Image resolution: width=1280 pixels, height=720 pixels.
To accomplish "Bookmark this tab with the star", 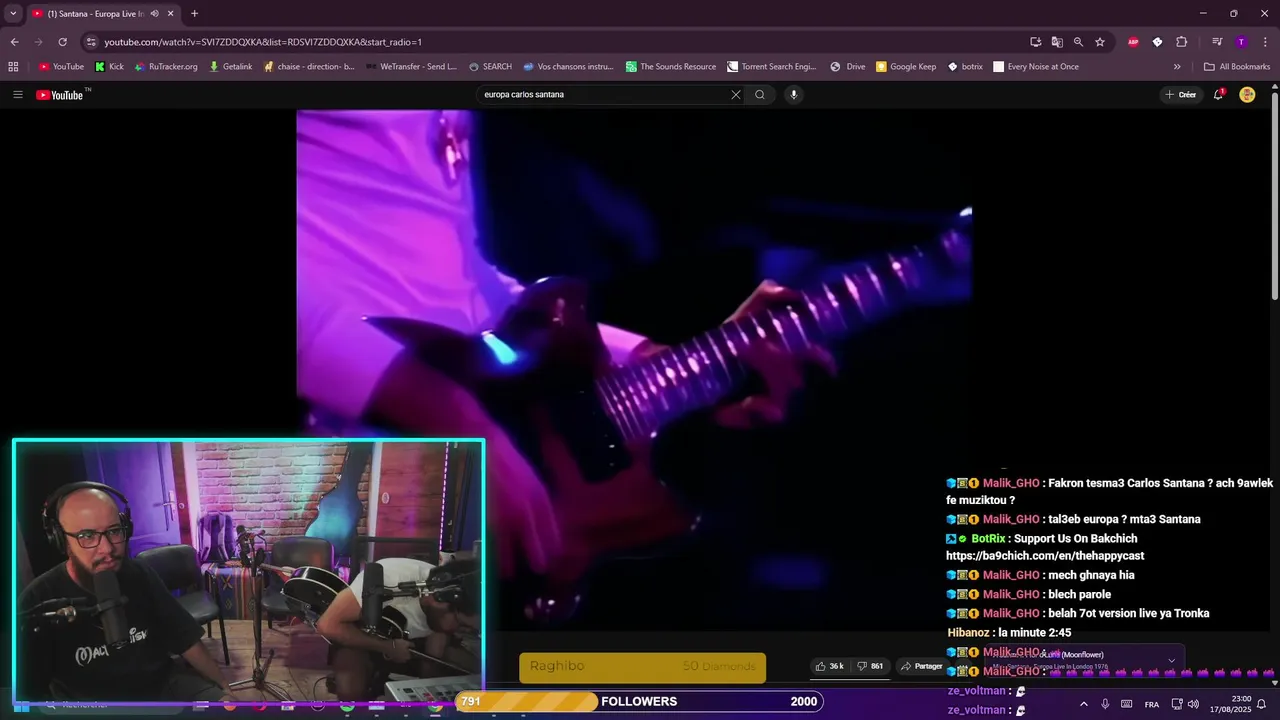I will 1100,42.
